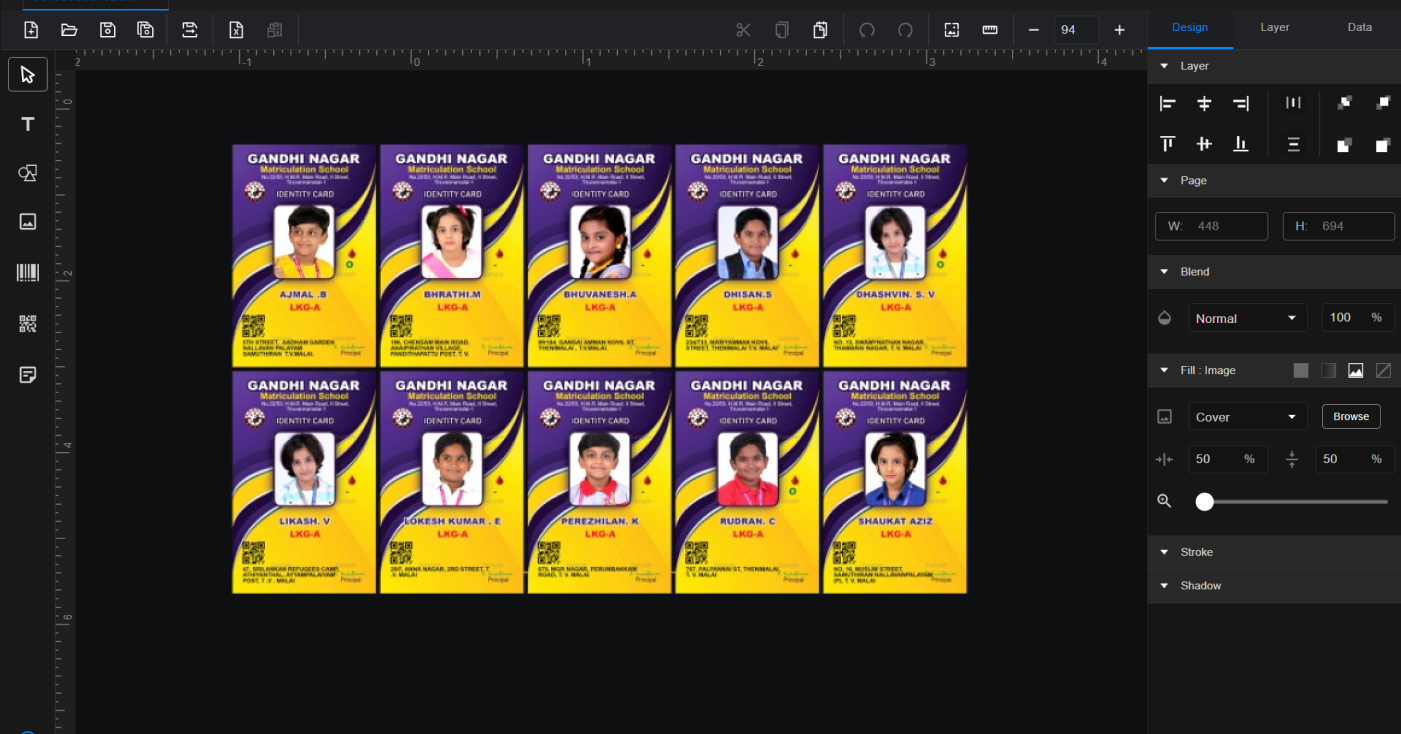1401x734 pixels.
Task: Toggle the ruler display icon
Action: pyautogui.click(x=990, y=30)
